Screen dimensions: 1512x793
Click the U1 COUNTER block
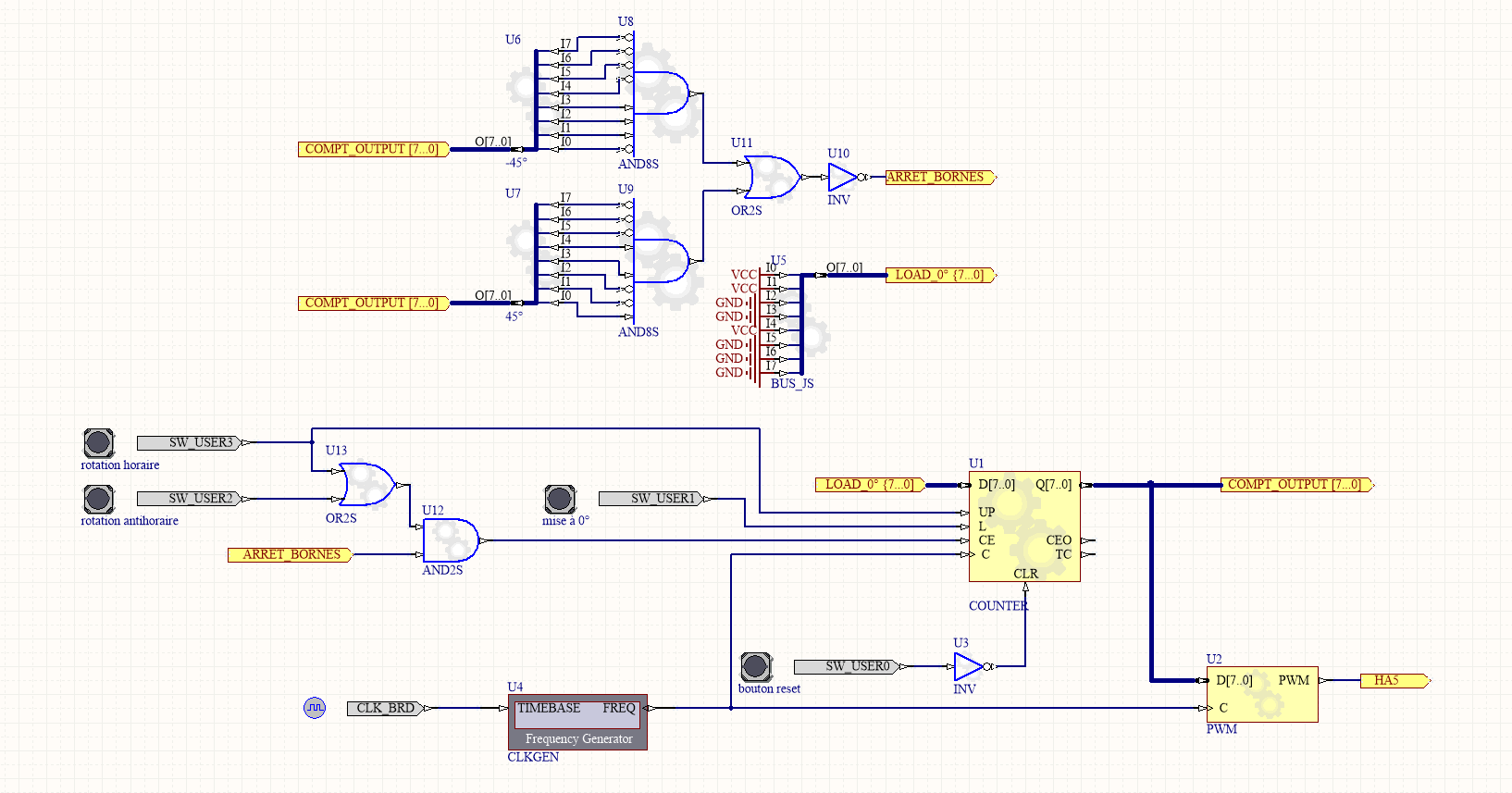coord(1024,527)
